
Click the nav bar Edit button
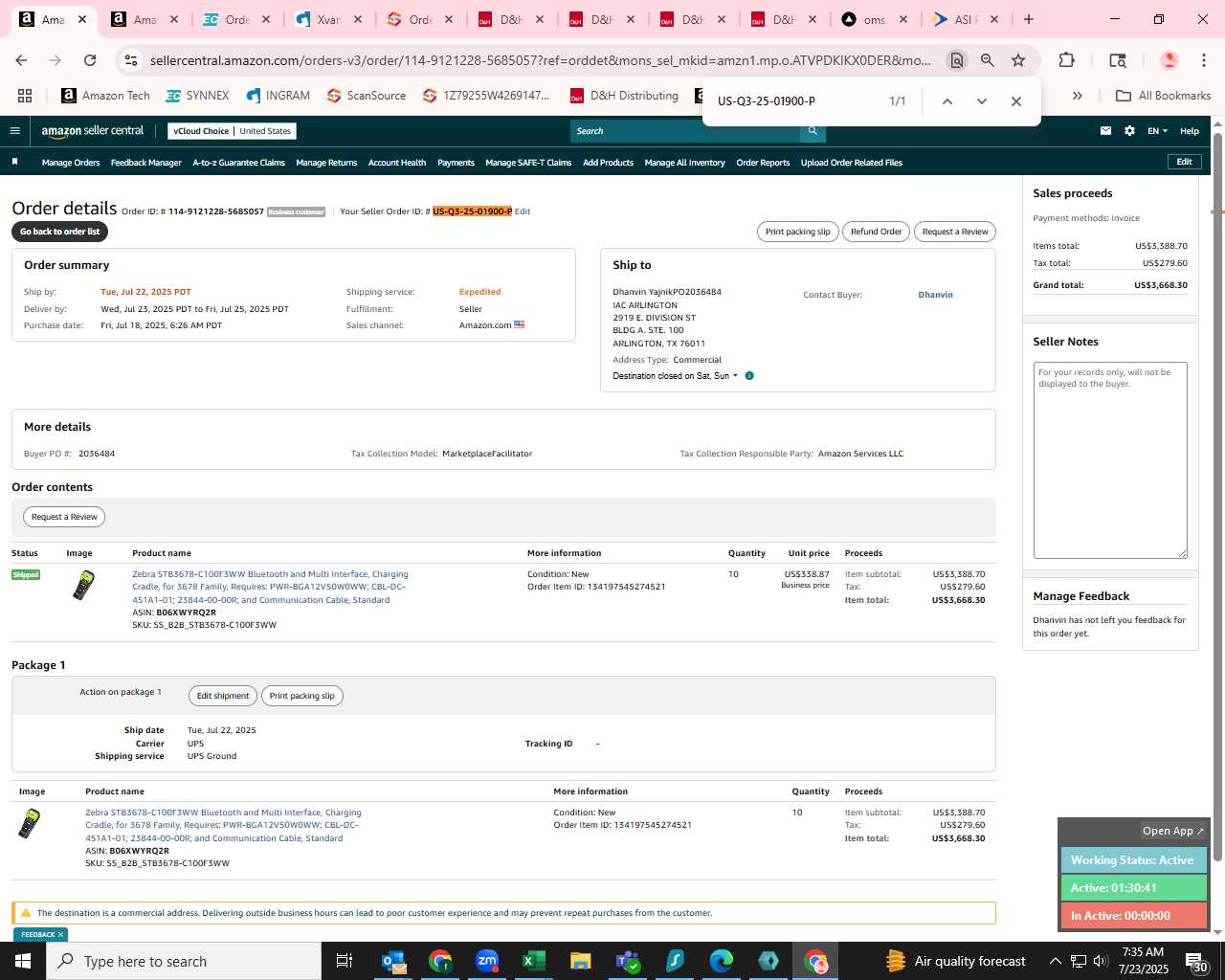[1184, 162]
